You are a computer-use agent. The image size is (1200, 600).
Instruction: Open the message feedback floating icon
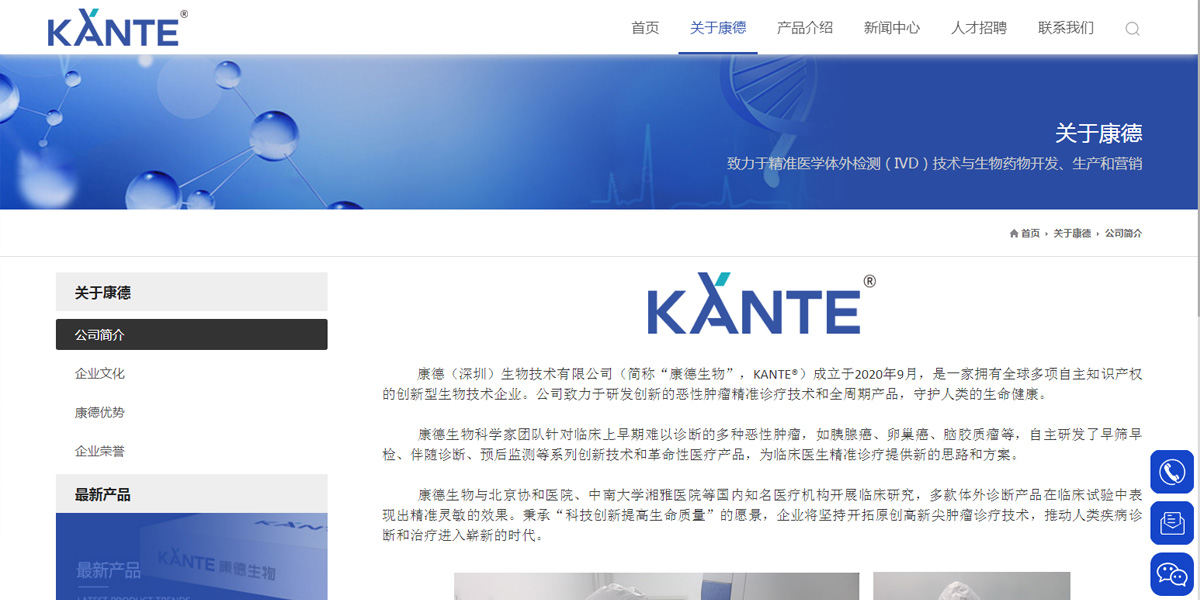coord(1172,523)
